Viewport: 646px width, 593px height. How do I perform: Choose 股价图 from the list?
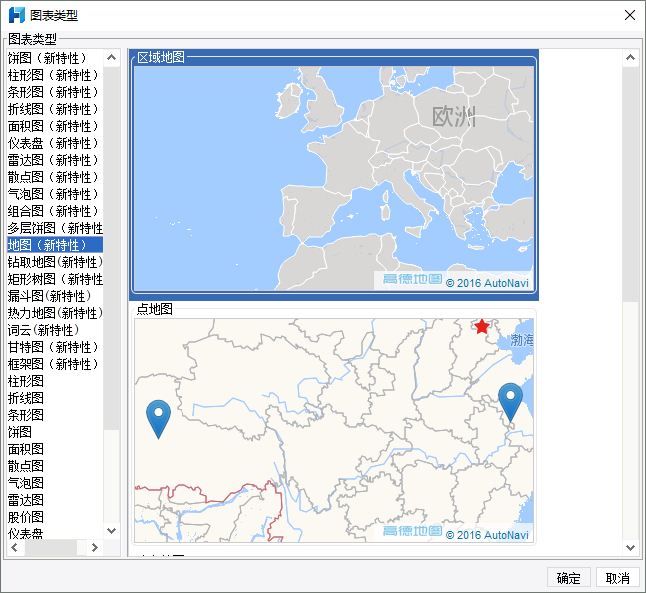(x=55, y=517)
